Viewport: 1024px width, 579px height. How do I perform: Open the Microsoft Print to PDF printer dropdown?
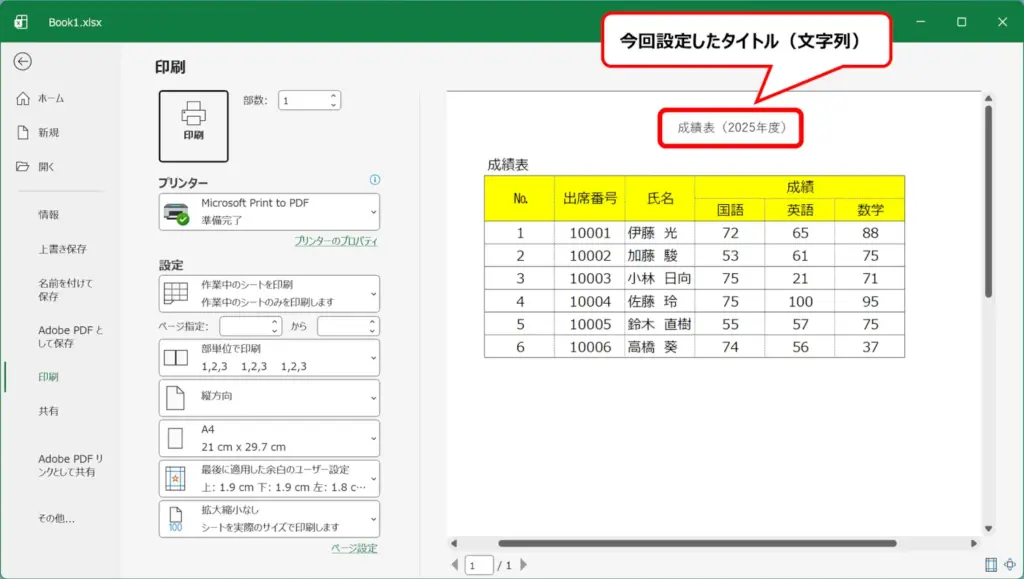(269, 212)
